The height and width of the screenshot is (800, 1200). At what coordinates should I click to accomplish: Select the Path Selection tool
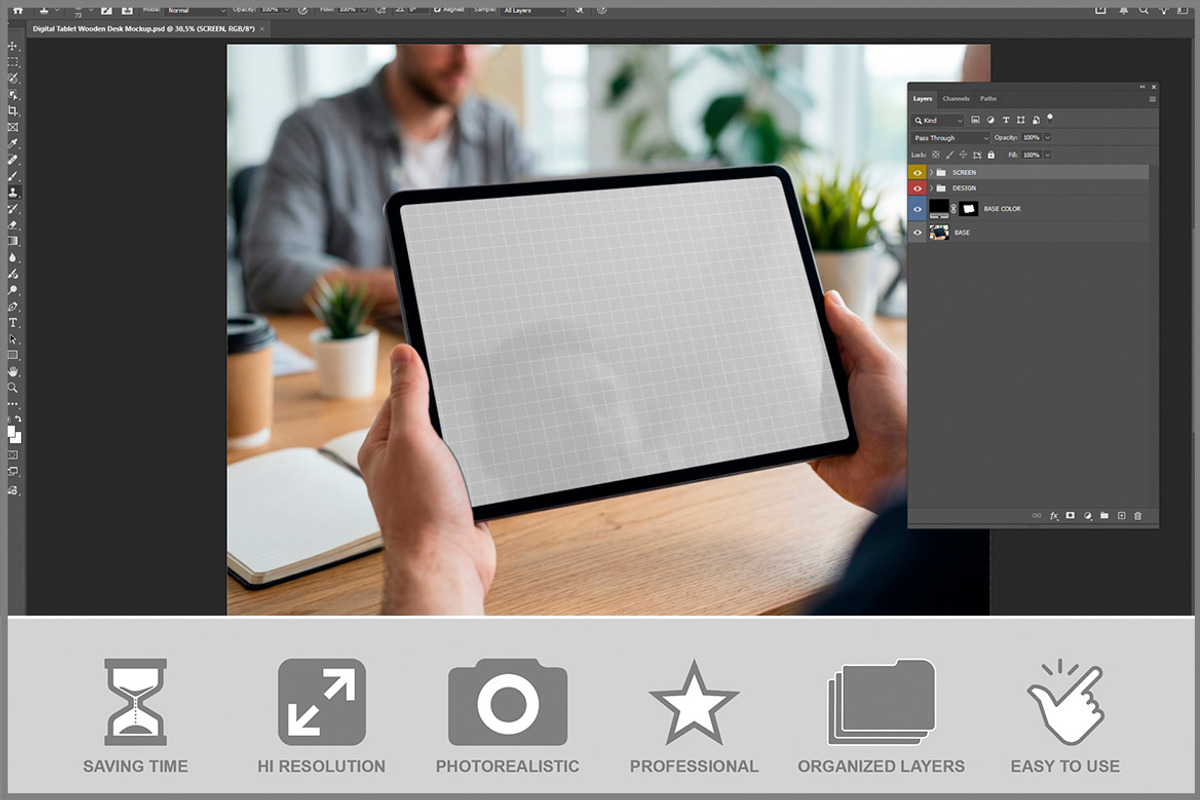(14, 339)
